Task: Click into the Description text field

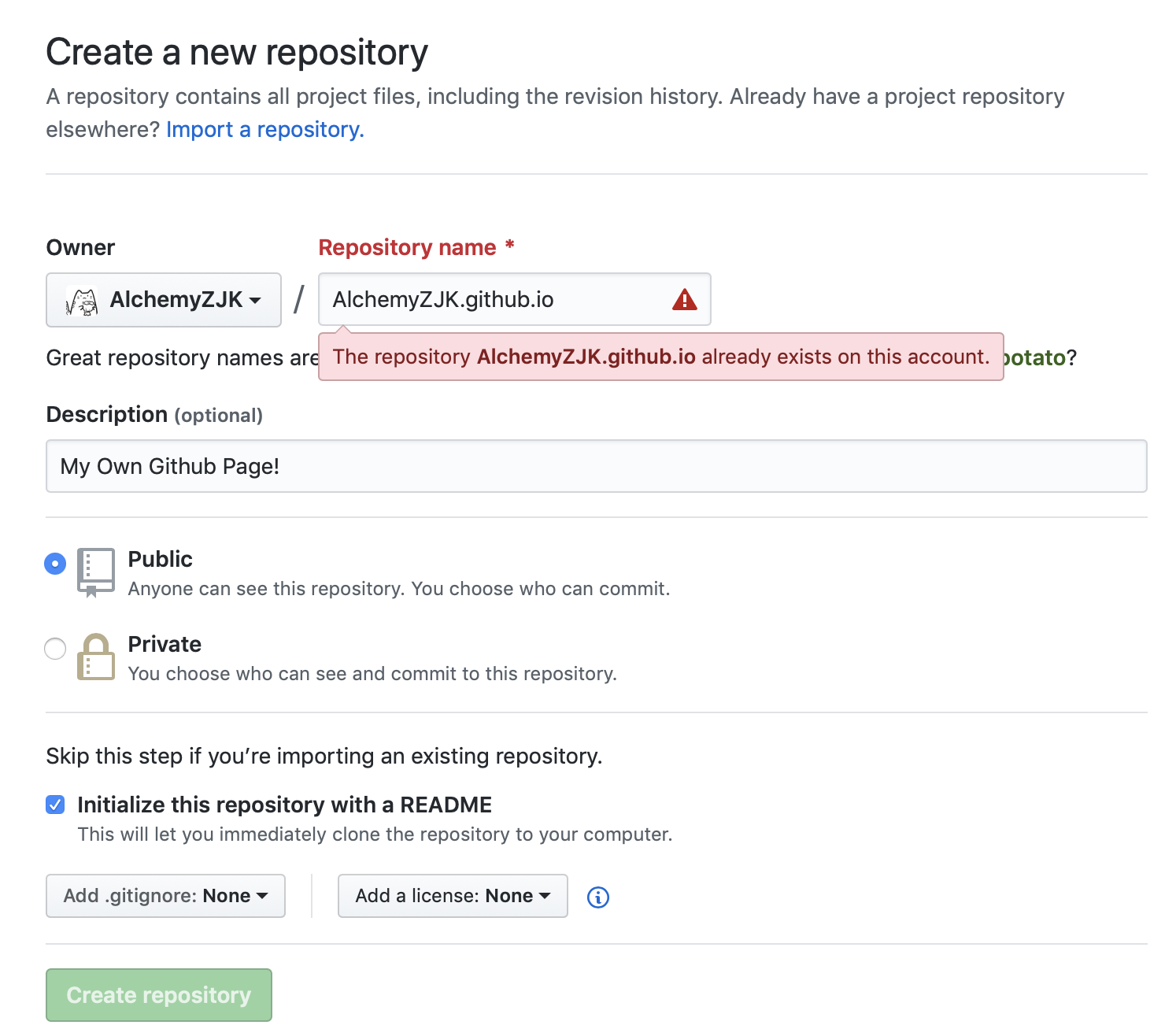Action: coord(596,466)
